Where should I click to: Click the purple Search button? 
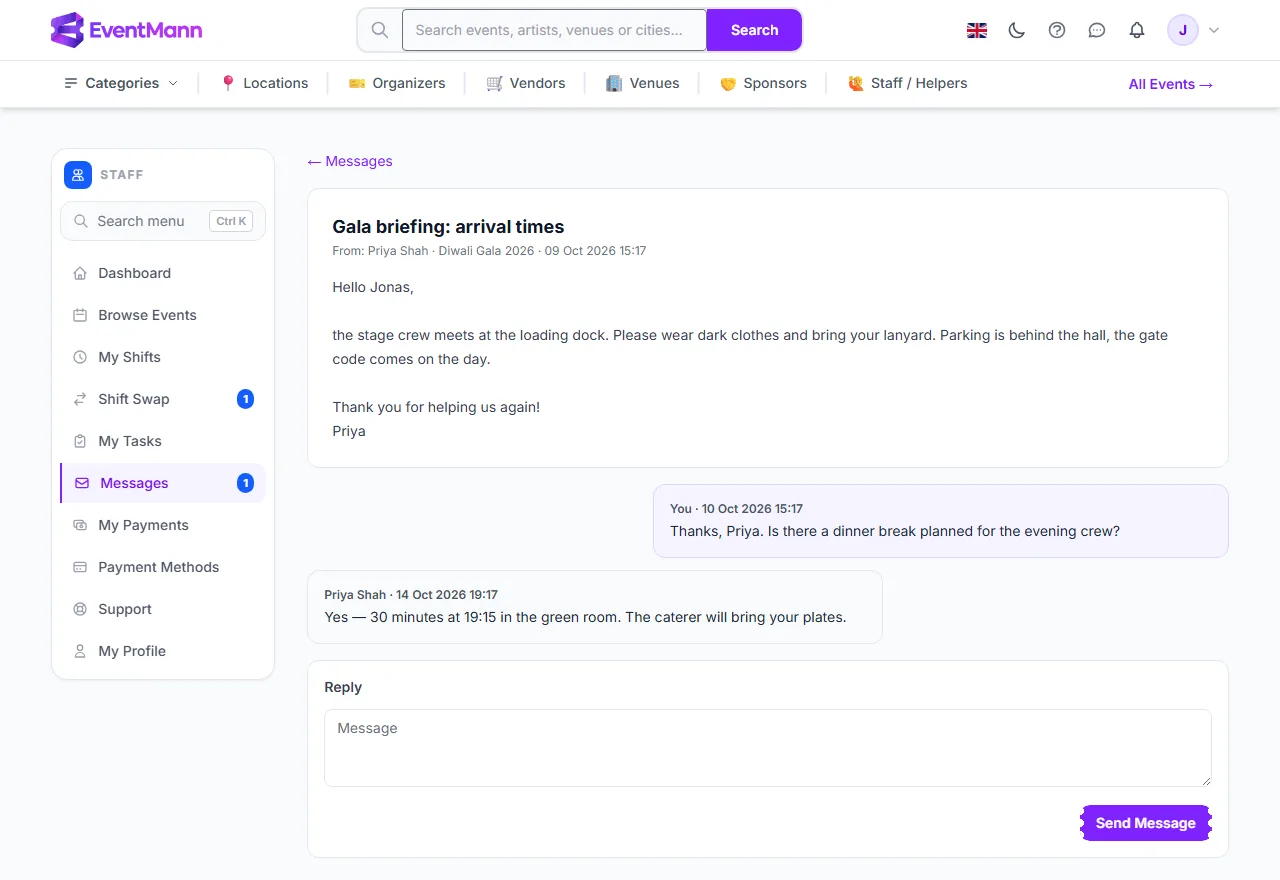click(754, 30)
